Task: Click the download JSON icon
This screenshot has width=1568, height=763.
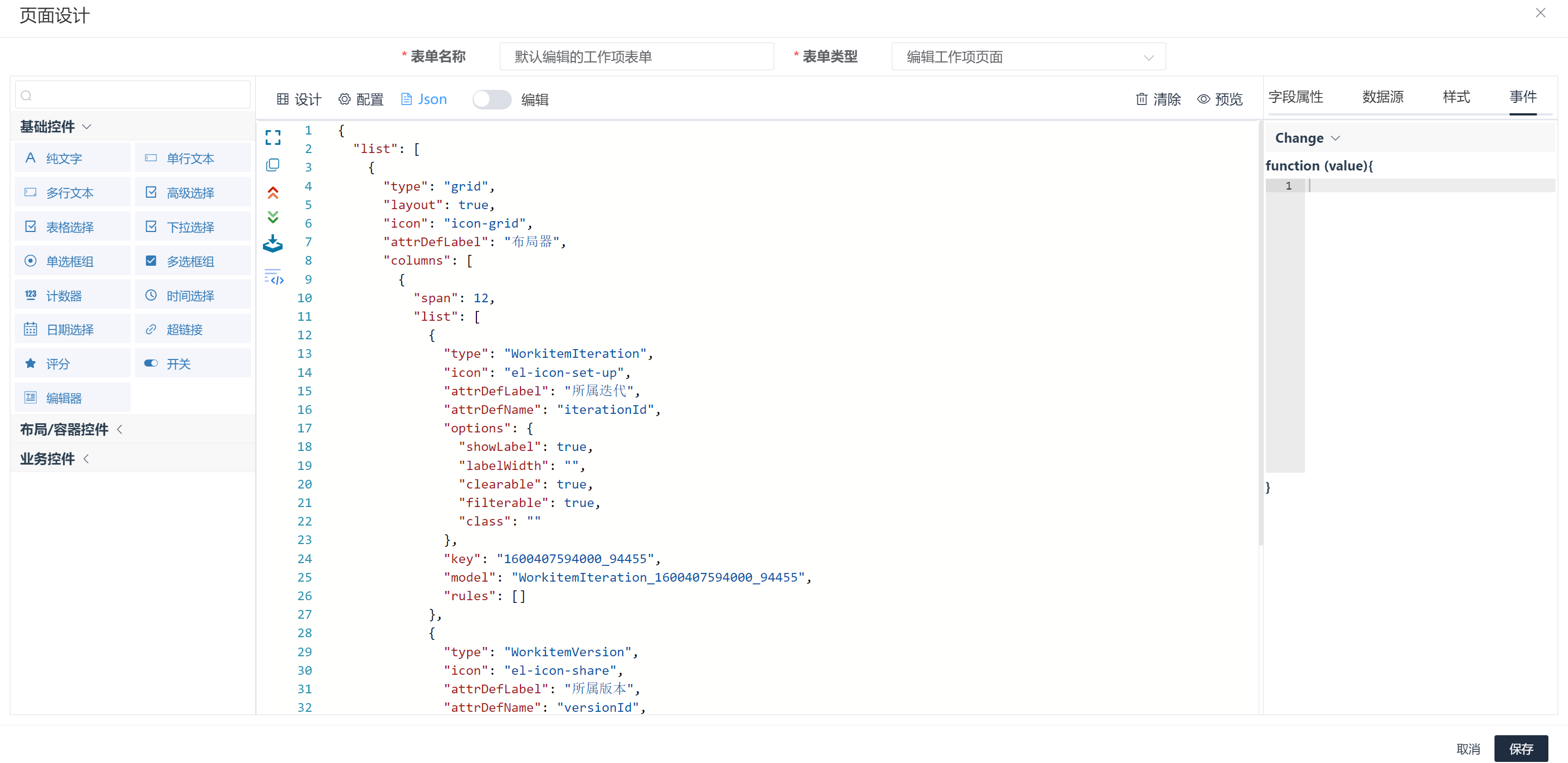Action: coord(273,243)
